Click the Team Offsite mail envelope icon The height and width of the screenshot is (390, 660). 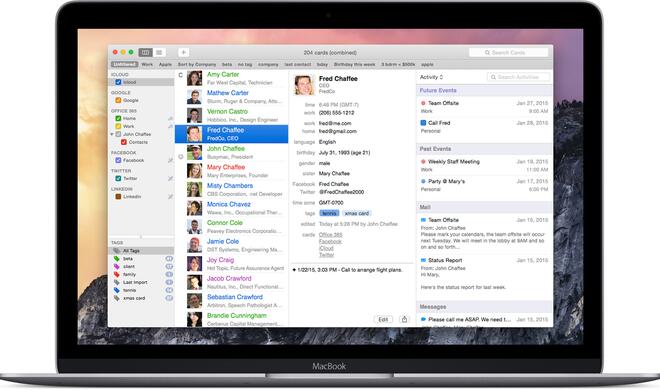click(x=423, y=220)
